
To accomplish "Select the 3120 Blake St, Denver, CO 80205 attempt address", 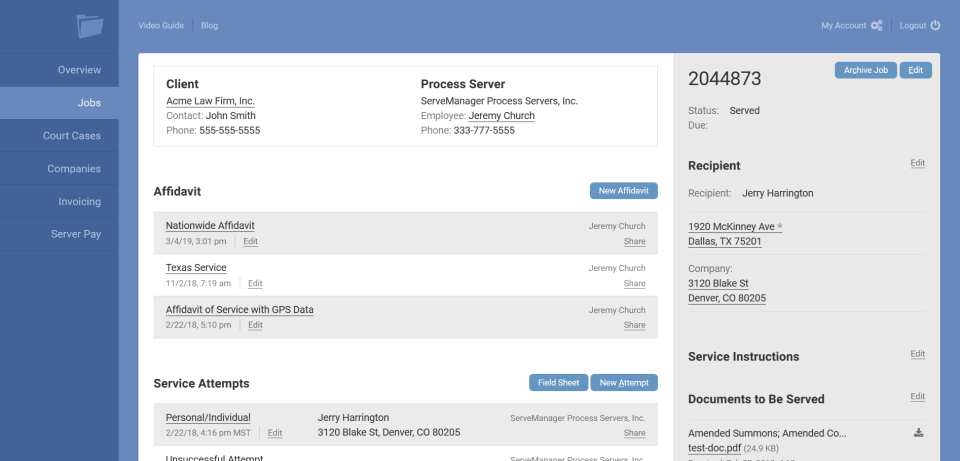I will tap(389, 433).
